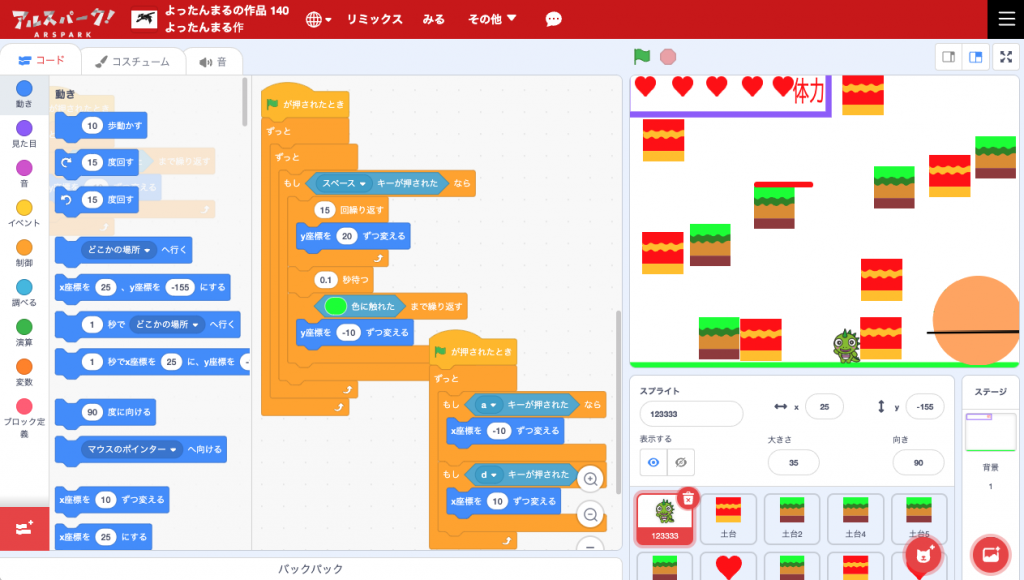This screenshot has width=1024, height=580.
Task: Select the 土台 sprite thumbnail
Action: 728,519
